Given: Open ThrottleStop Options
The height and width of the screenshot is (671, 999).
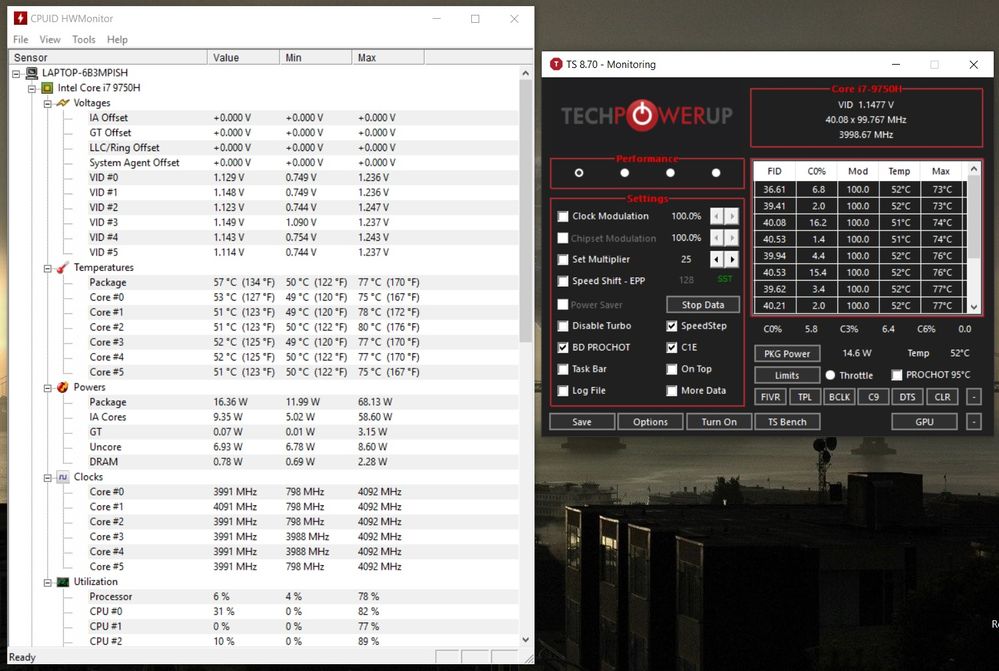Looking at the screenshot, I should click(650, 422).
